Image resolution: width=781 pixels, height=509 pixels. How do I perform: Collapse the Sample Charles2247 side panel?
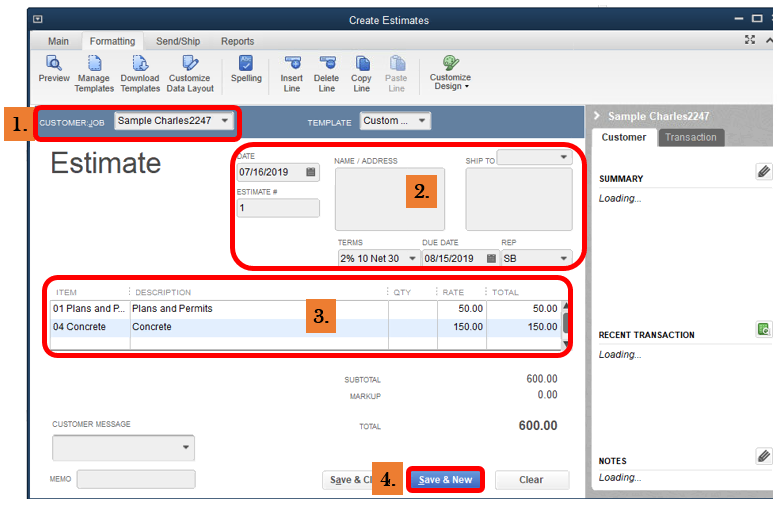[x=597, y=116]
